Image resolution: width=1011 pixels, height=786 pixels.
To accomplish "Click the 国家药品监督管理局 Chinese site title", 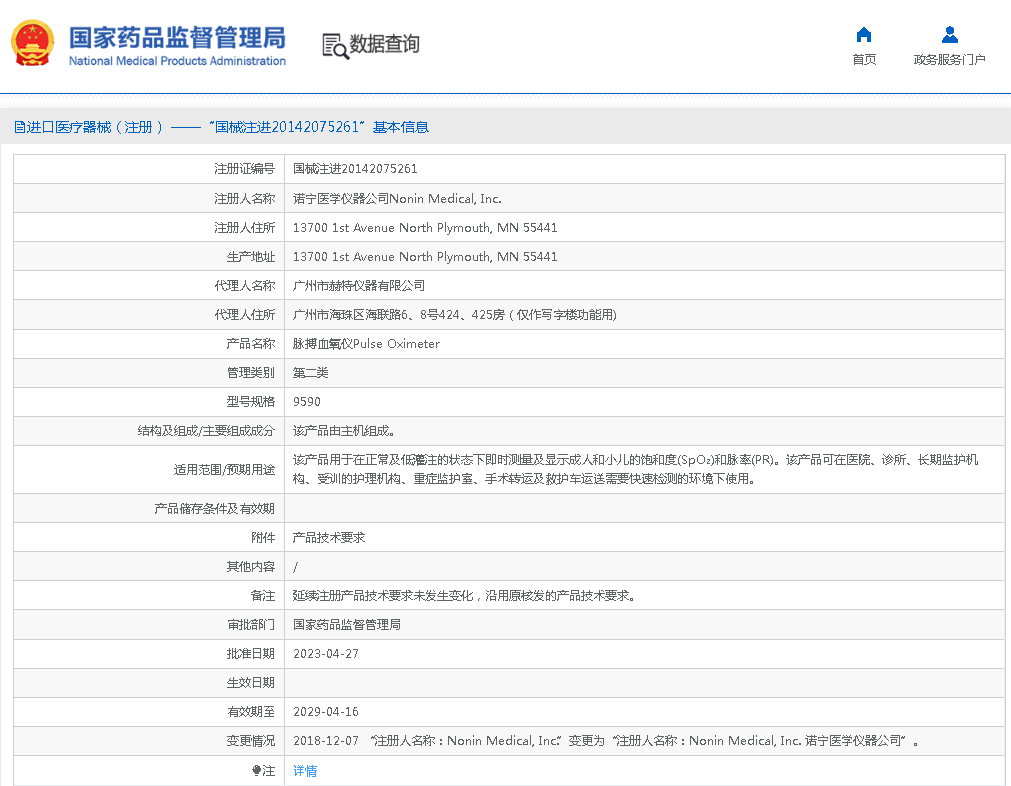I will coord(177,37).
